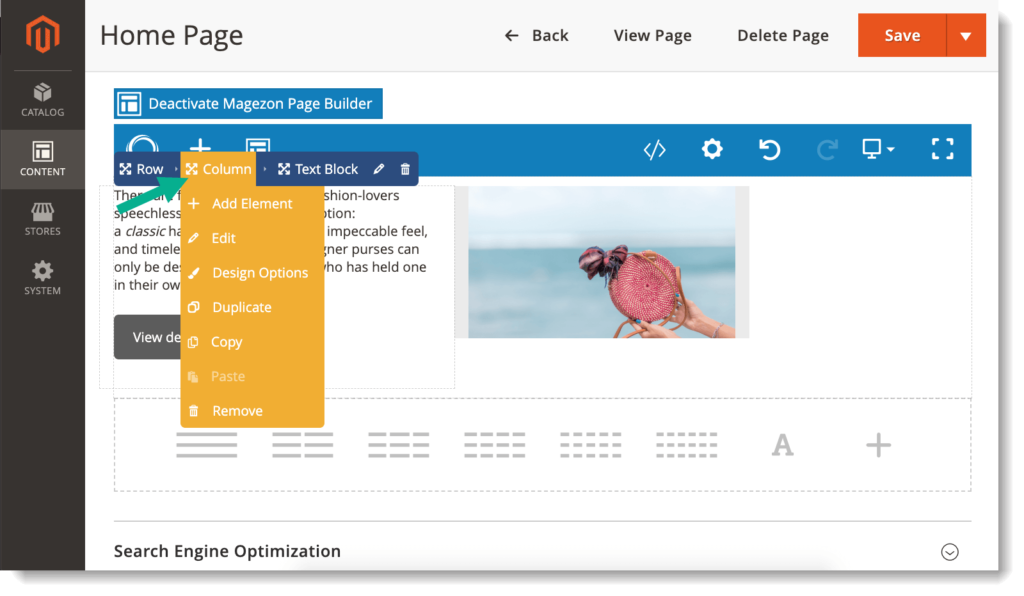Undo the last builder change
Screen dimensions: 1024x596
coord(769,149)
